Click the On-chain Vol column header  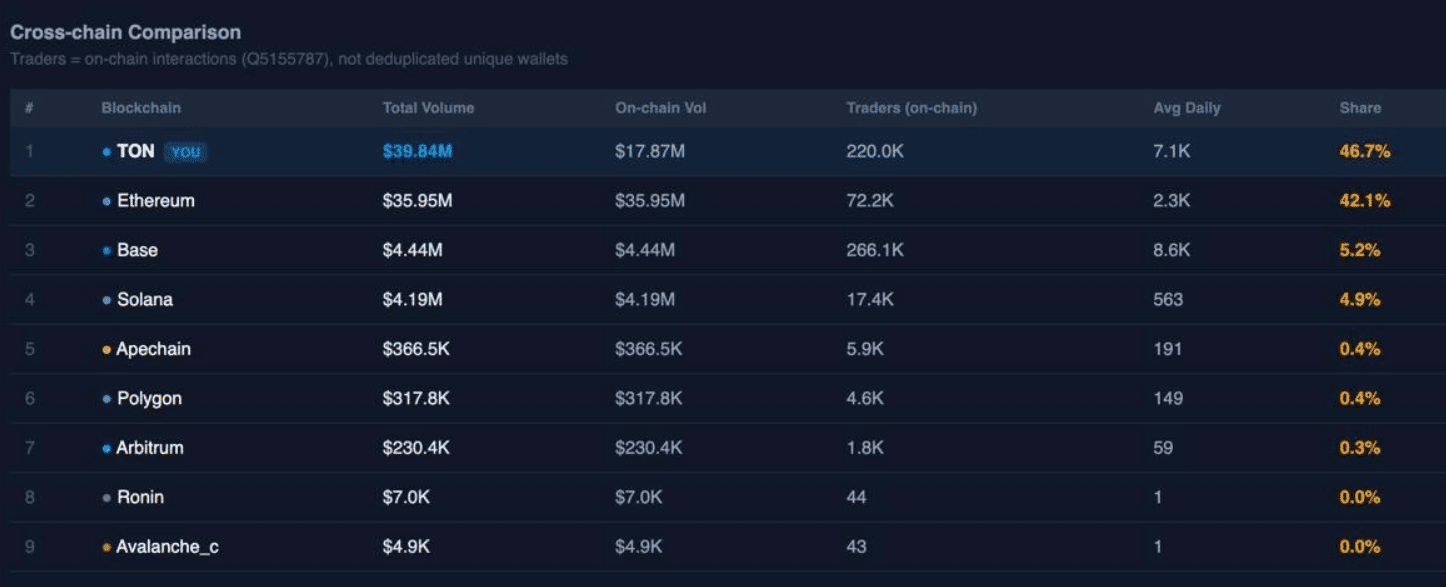(x=660, y=108)
